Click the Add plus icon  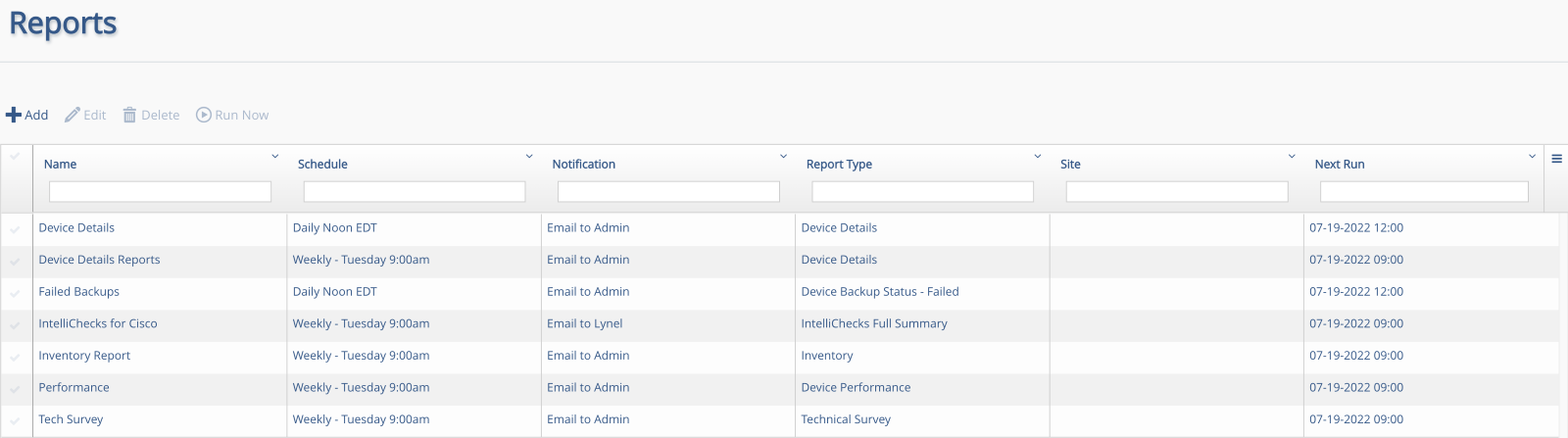click(x=14, y=115)
